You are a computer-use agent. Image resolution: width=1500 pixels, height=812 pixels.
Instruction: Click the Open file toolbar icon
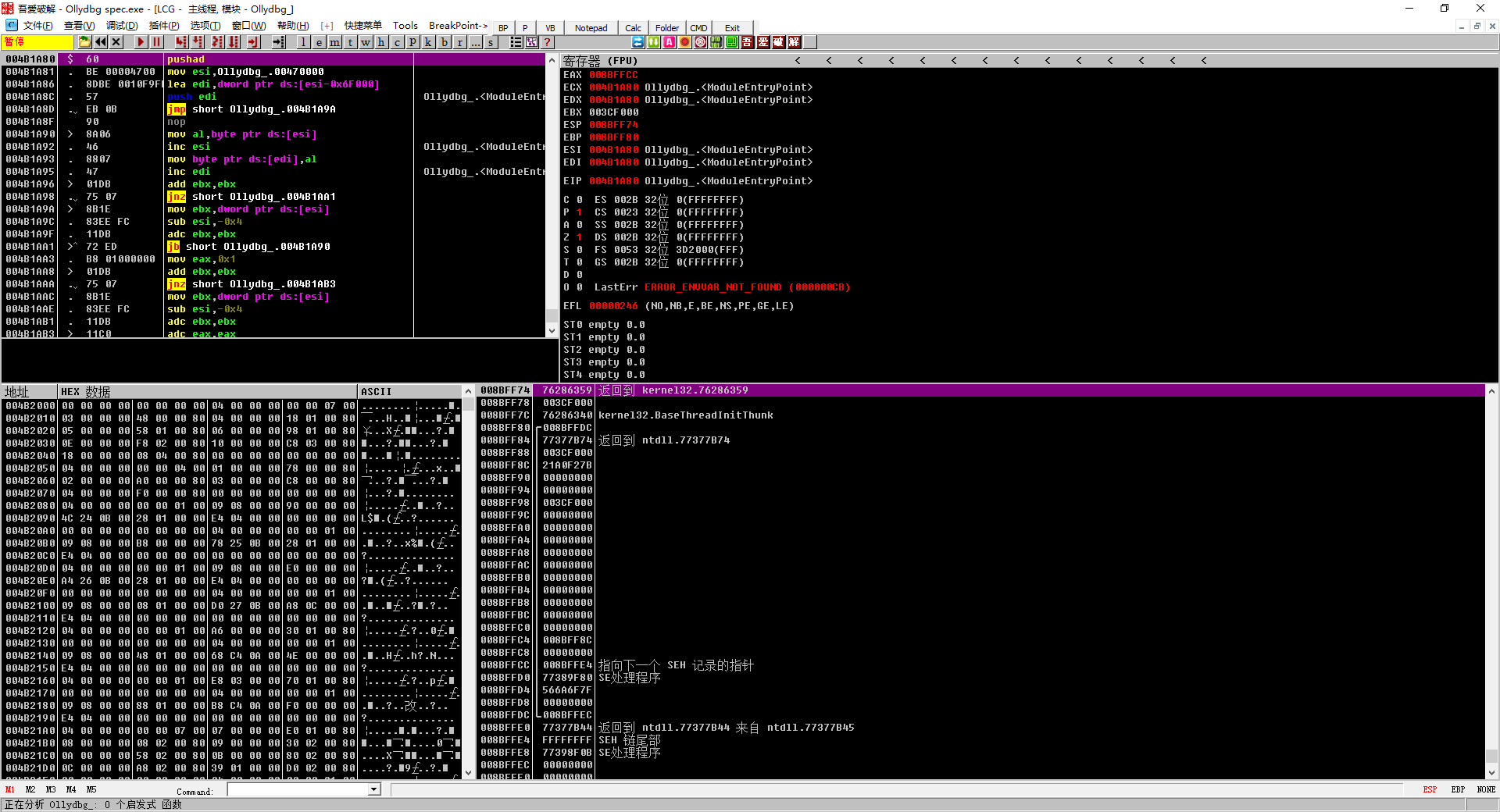point(85,42)
